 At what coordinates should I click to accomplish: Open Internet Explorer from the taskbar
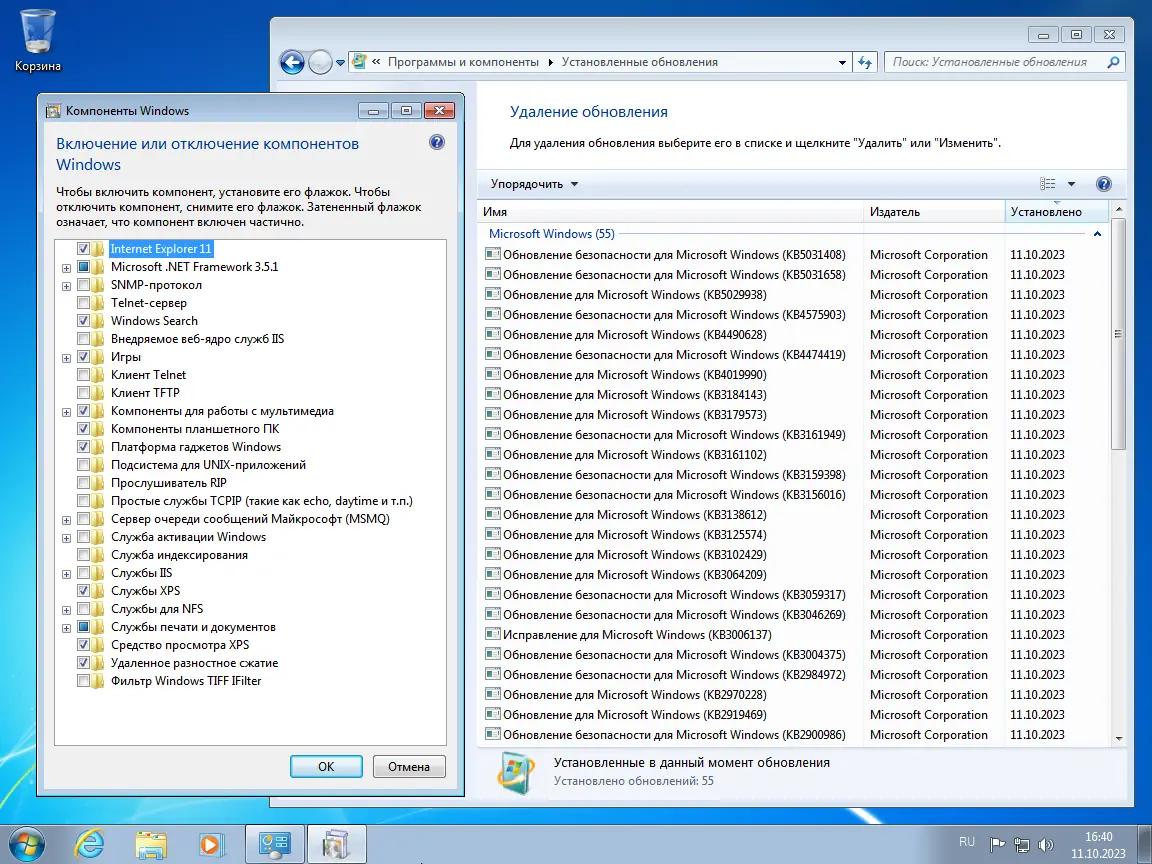(x=89, y=843)
